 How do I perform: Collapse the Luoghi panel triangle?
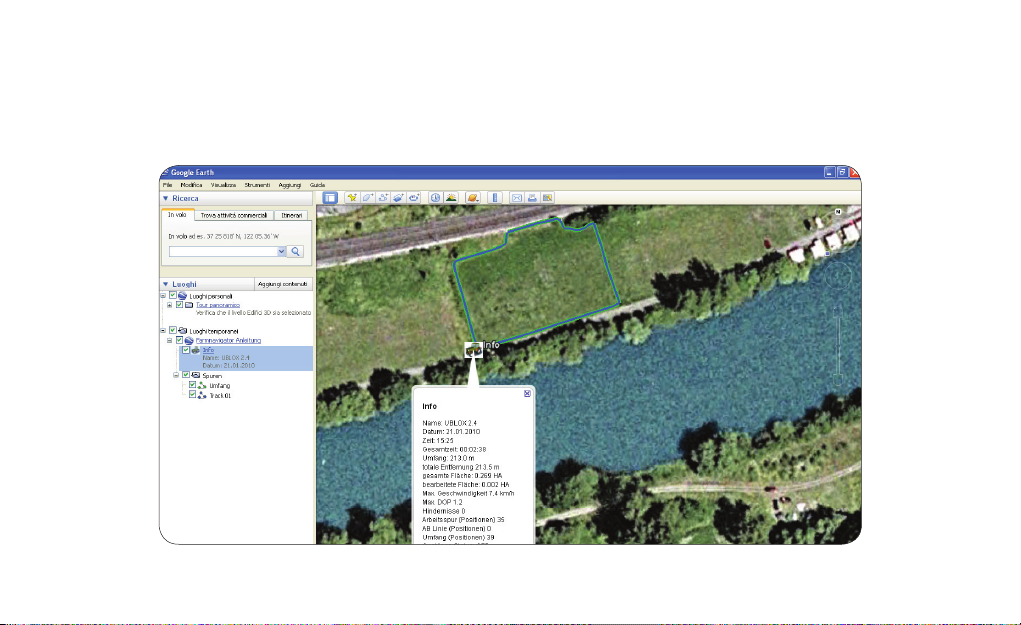pos(165,285)
